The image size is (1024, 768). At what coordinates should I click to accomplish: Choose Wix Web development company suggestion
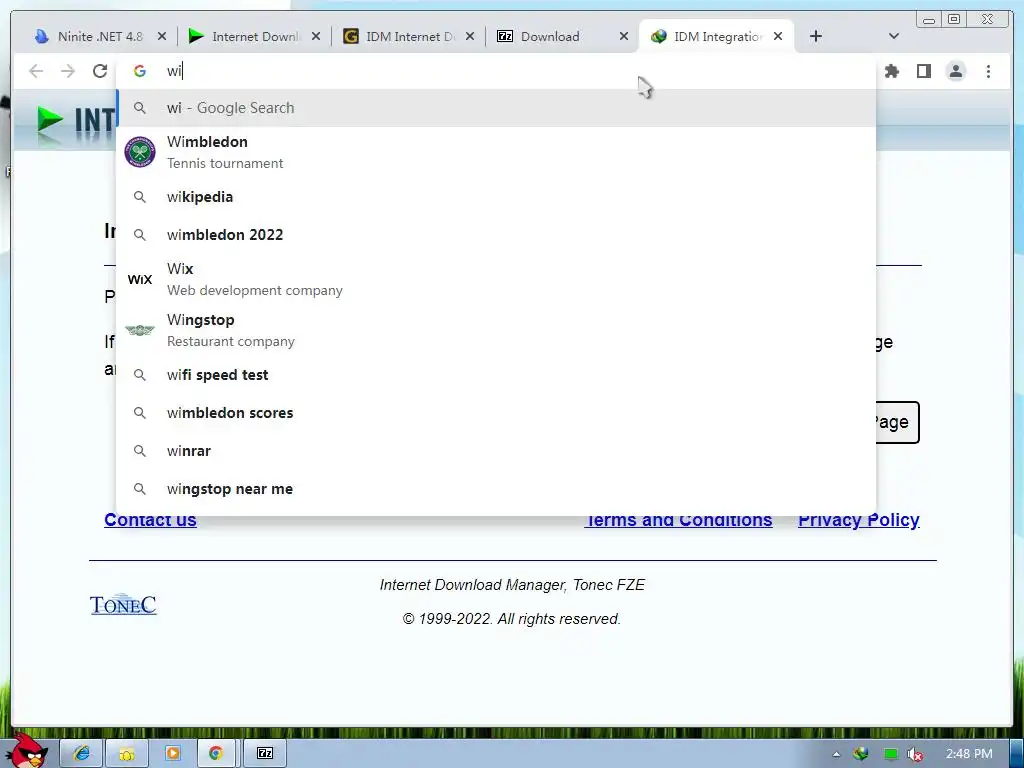pos(496,279)
